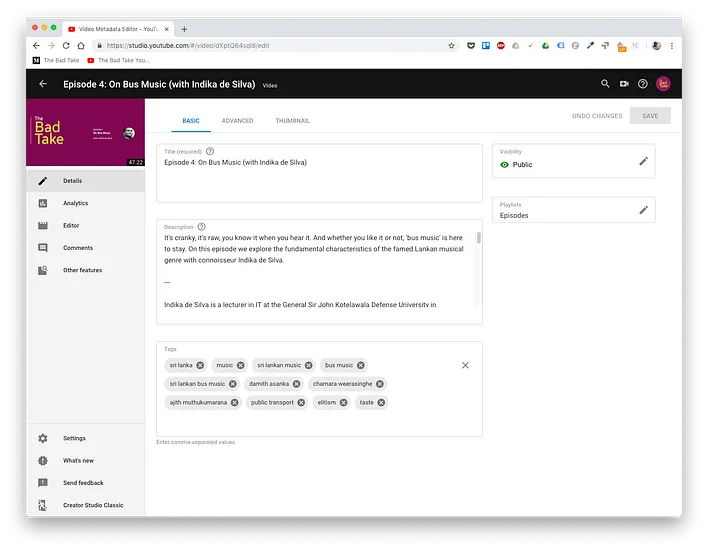Click the Undo Changes button
The image size is (708, 551).
pyautogui.click(x=596, y=116)
